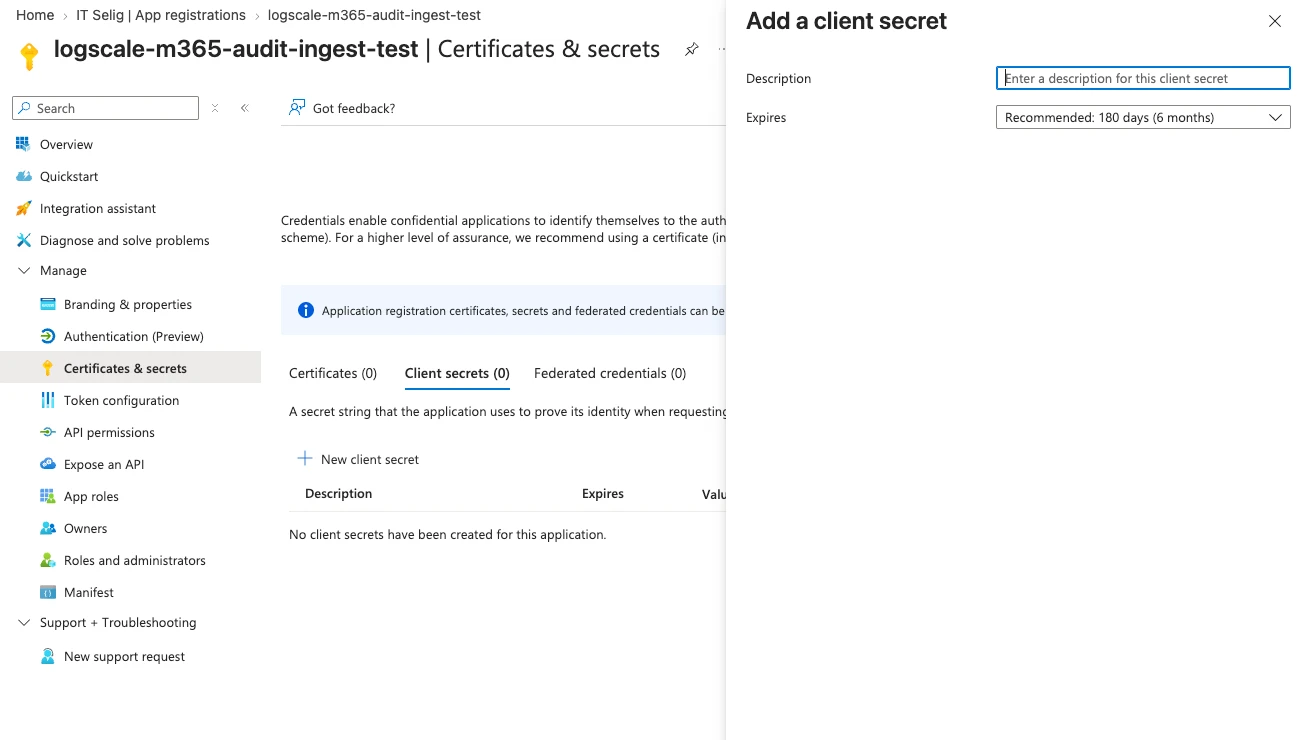Click the Authentication (Preview) icon
The width and height of the screenshot is (1308, 740).
(47, 336)
